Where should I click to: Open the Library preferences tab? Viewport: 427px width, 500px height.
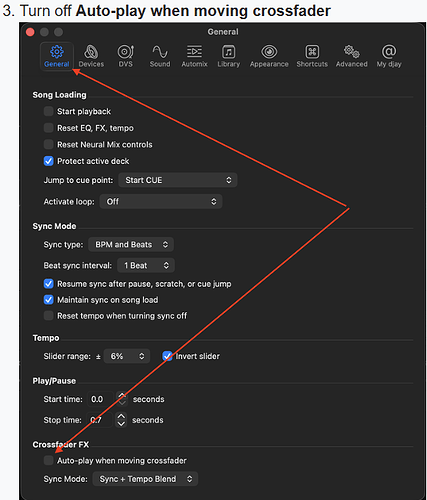pos(229,56)
